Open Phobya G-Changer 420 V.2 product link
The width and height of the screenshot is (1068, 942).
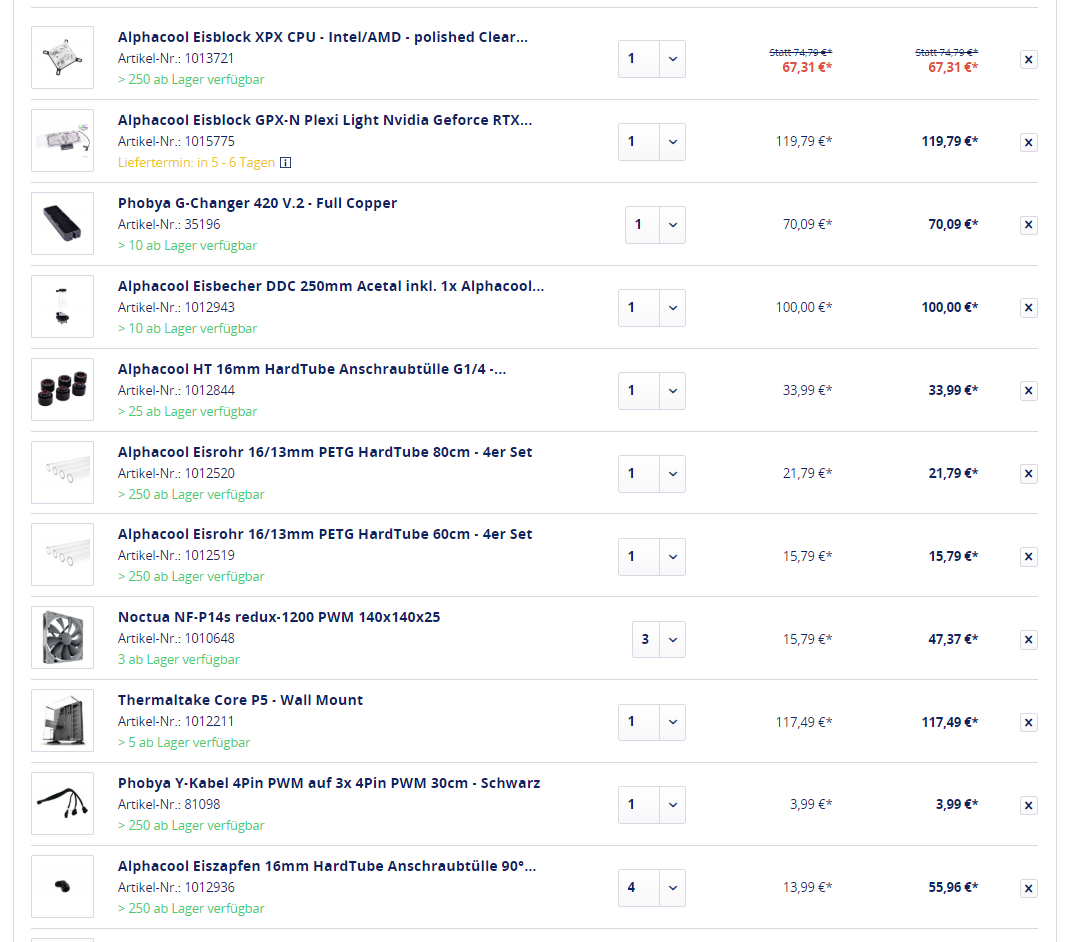click(x=257, y=203)
